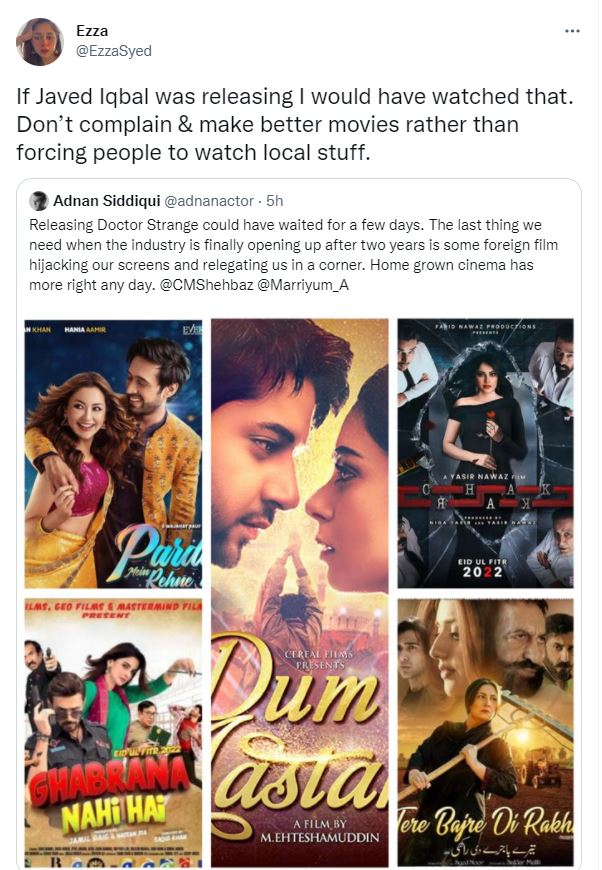
Task: Click 'A Film by M.Ehteshamuddin' credit
Action: coord(320,831)
